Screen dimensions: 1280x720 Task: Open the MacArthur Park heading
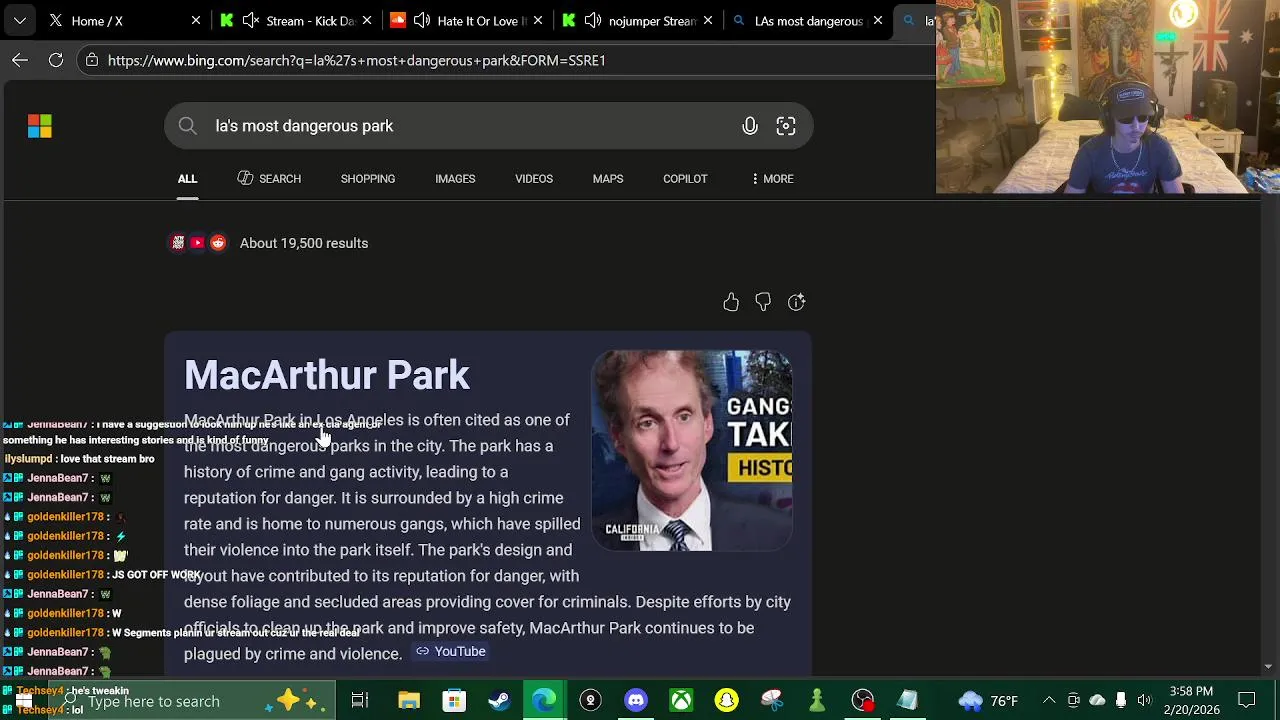click(327, 375)
